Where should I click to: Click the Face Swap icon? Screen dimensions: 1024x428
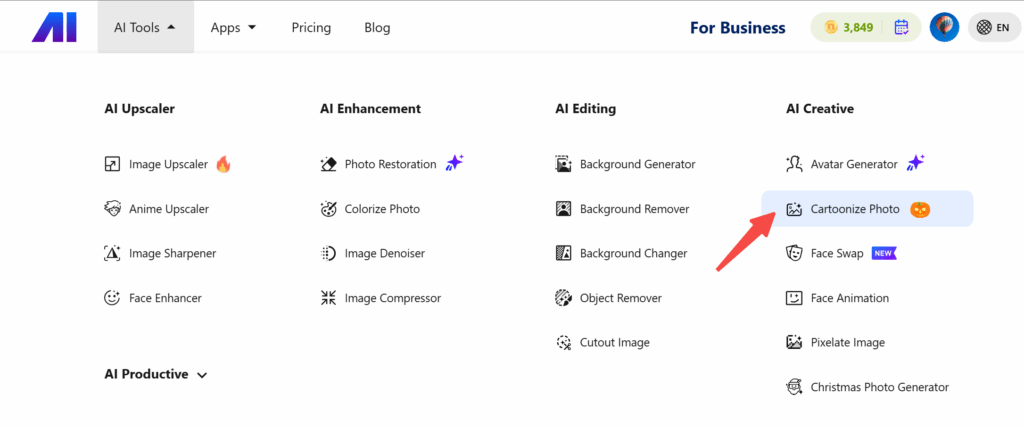[x=794, y=254]
